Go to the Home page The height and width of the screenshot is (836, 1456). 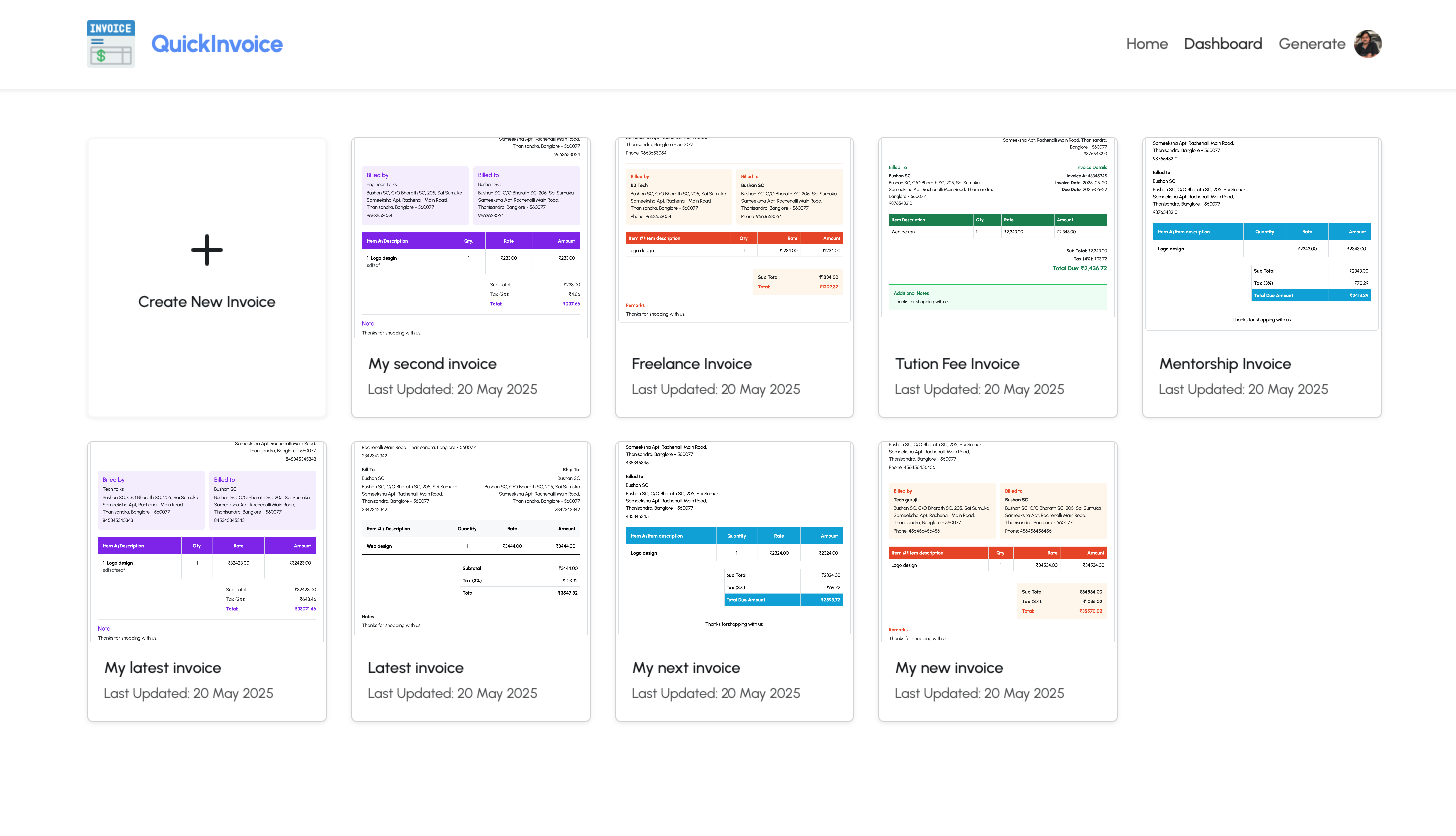pos(1147,44)
